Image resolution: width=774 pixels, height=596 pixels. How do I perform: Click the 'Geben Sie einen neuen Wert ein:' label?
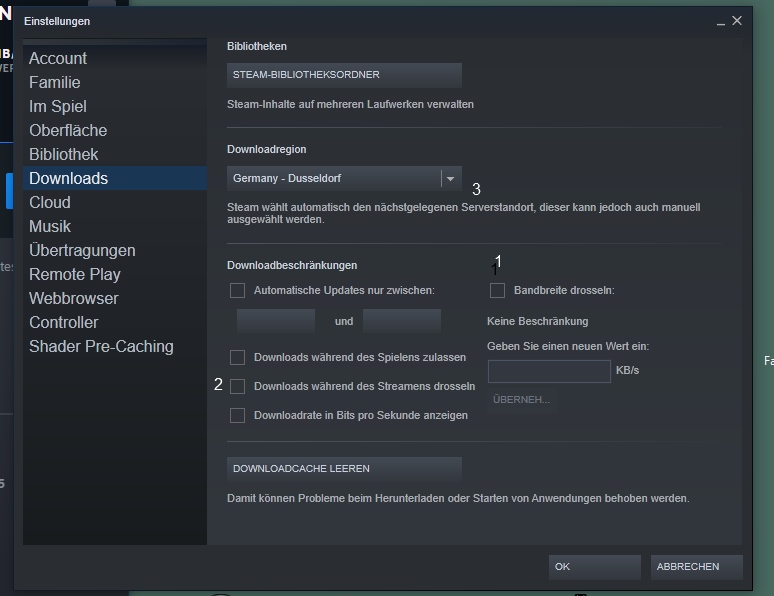tap(568, 347)
